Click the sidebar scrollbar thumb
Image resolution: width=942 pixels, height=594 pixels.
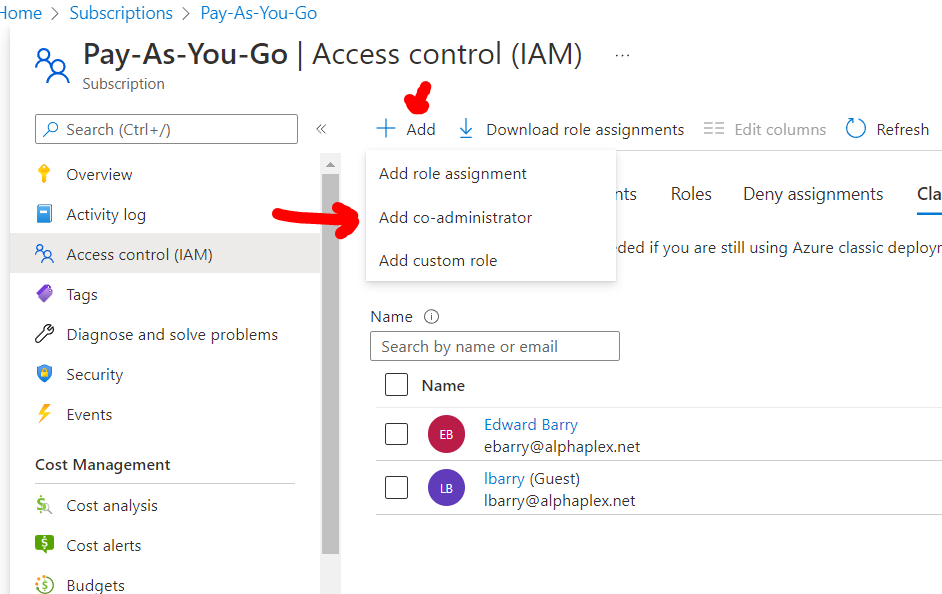(330, 363)
